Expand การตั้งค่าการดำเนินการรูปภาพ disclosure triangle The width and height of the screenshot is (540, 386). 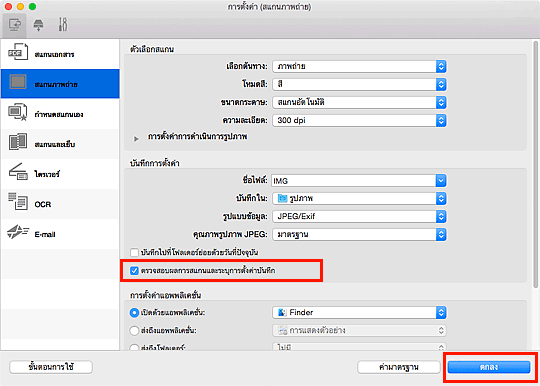136,138
